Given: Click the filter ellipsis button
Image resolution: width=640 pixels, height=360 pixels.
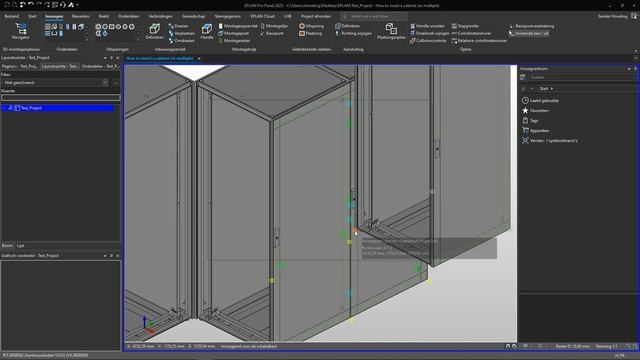Looking at the screenshot, I should pos(116,82).
